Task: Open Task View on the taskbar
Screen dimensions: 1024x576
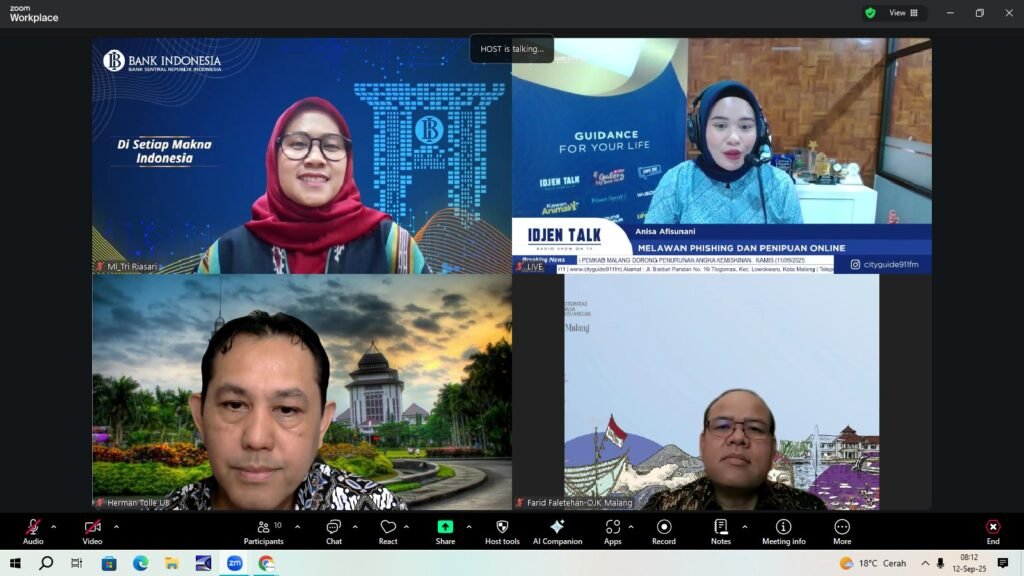Action: pos(76,563)
